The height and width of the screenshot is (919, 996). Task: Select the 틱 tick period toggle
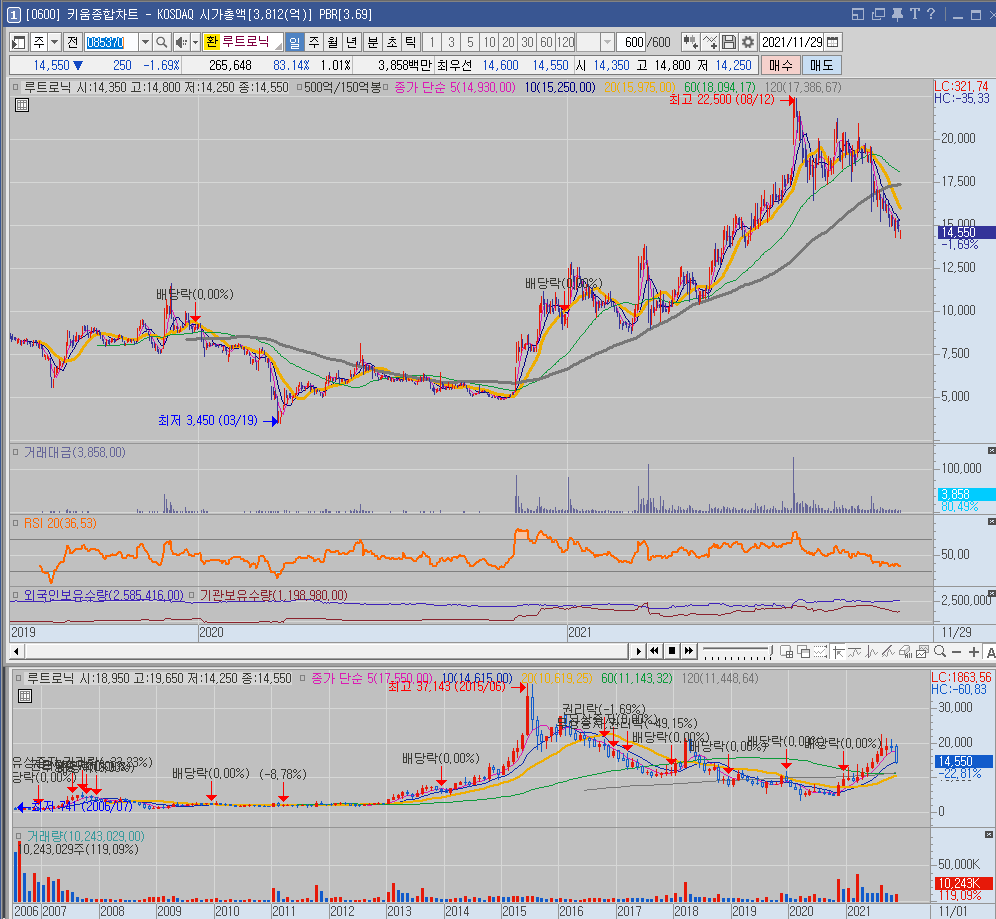(x=411, y=42)
